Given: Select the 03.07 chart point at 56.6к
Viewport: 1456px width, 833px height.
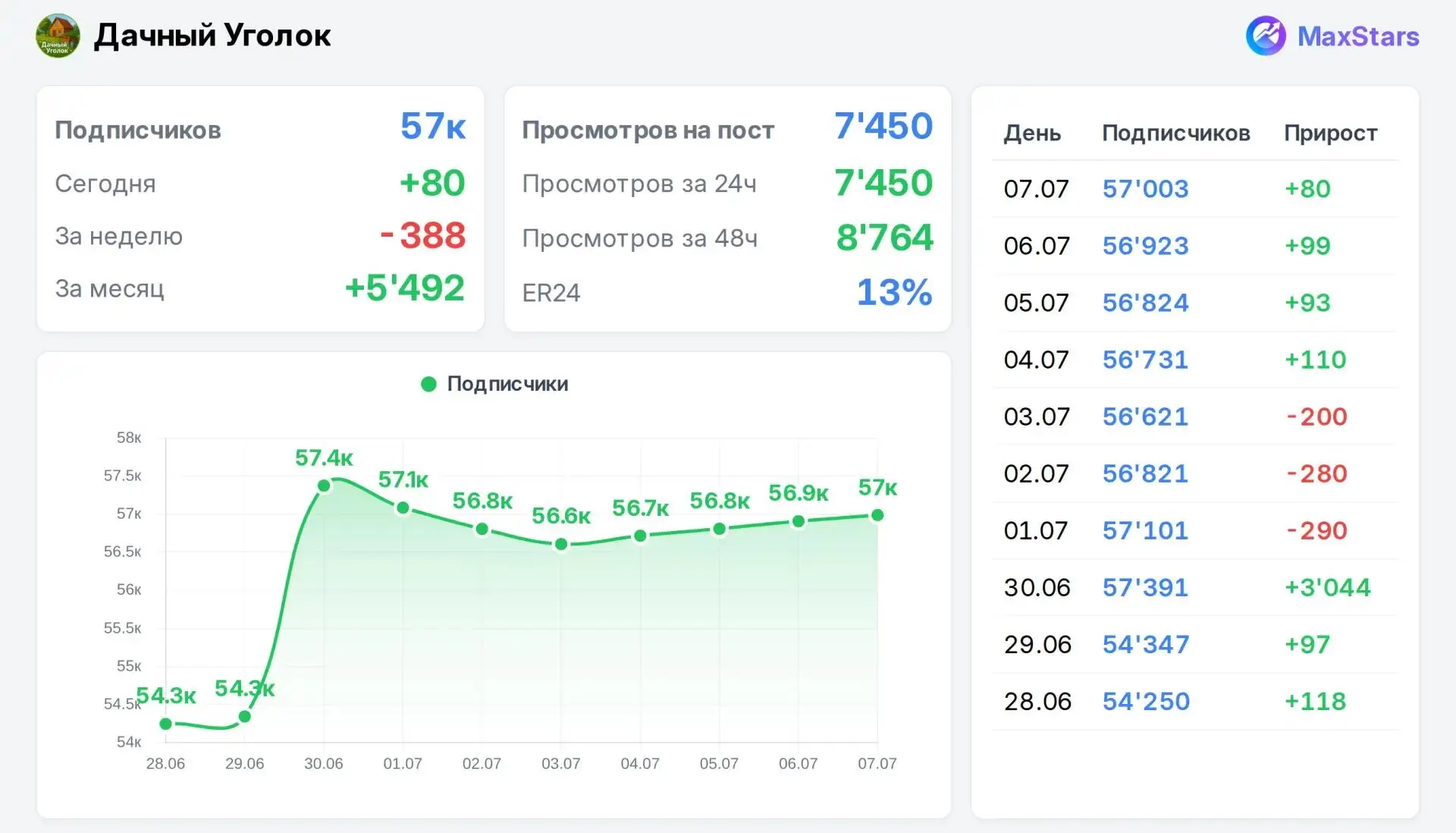Looking at the screenshot, I should tap(561, 544).
